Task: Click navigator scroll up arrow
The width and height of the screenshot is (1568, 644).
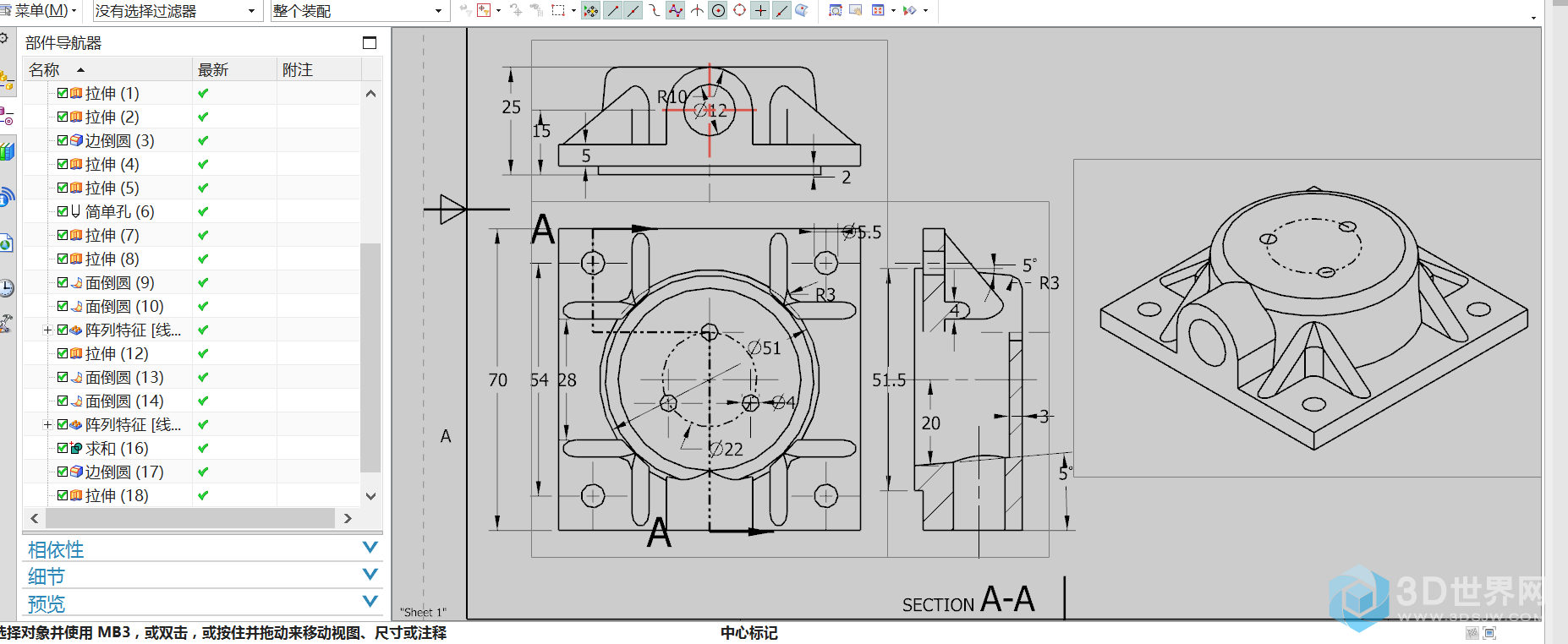Action: [370, 93]
